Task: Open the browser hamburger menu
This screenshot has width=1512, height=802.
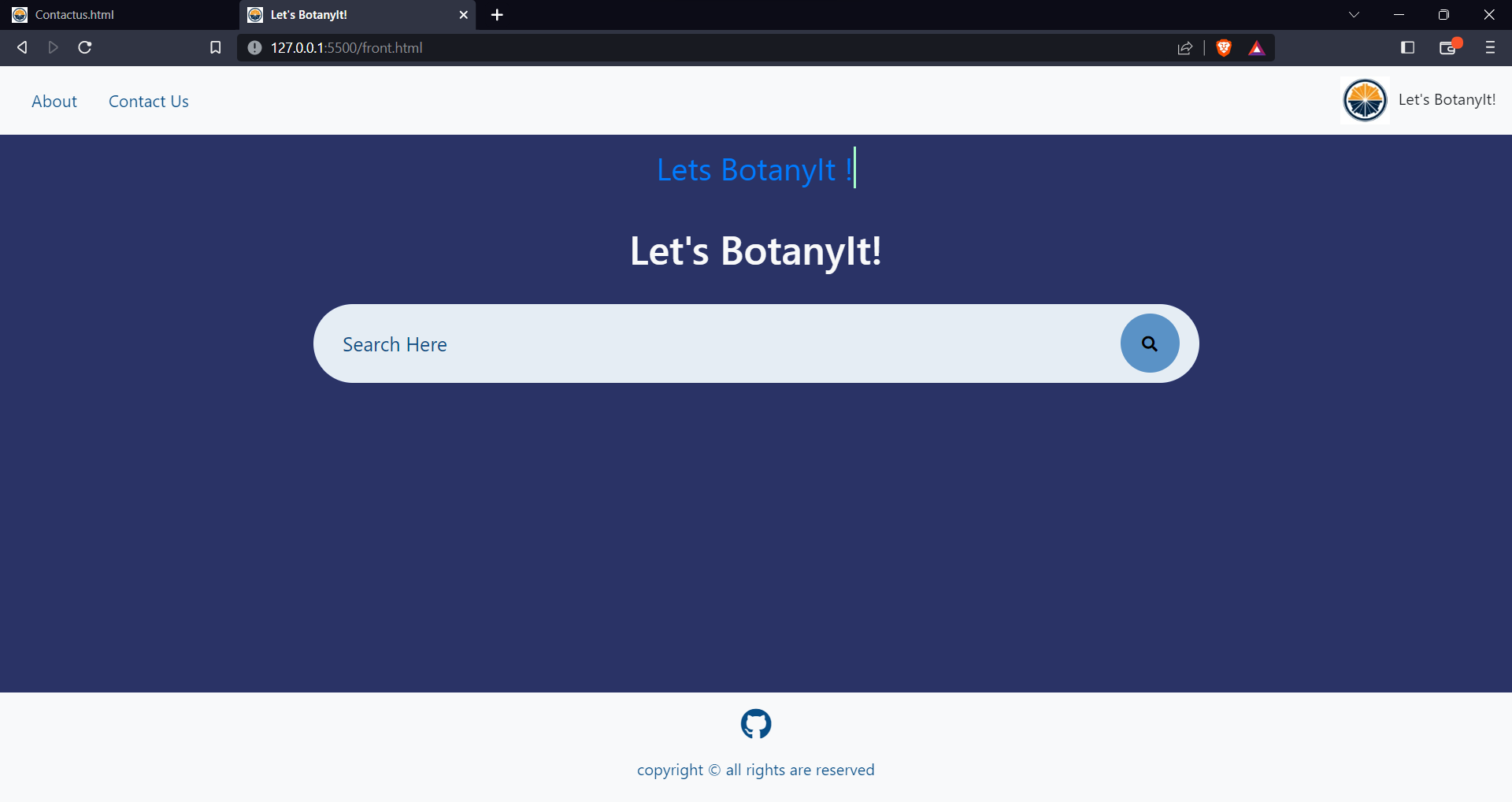Action: [1490, 48]
